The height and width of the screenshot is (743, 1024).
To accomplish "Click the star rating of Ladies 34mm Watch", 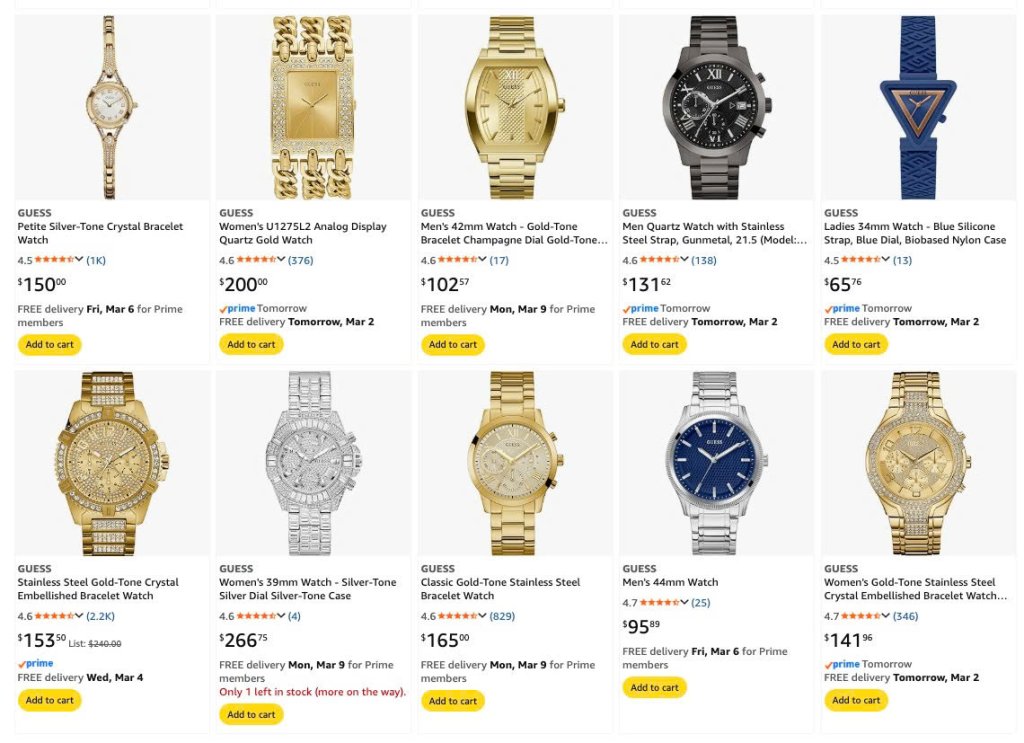I will pos(860,259).
